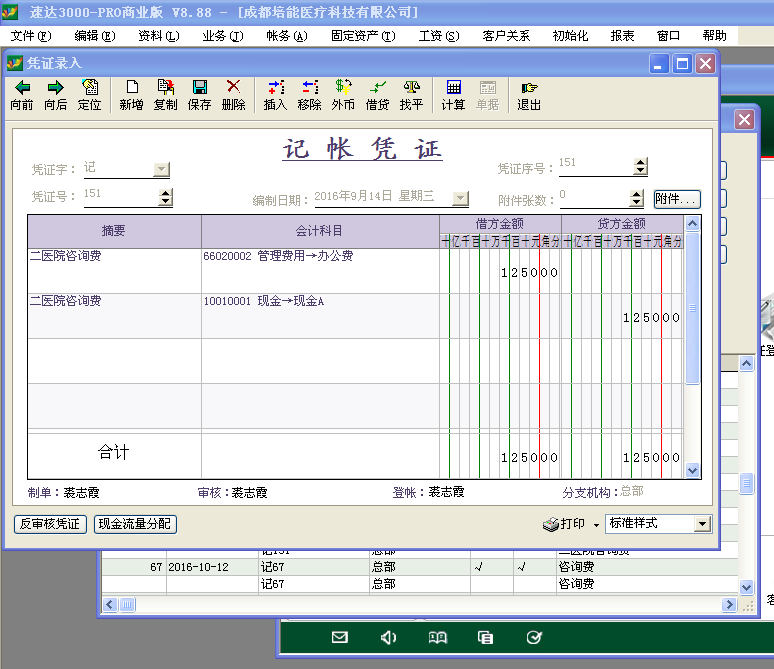Click the first row 摘要 cell 二医院咨询费

tap(114, 271)
